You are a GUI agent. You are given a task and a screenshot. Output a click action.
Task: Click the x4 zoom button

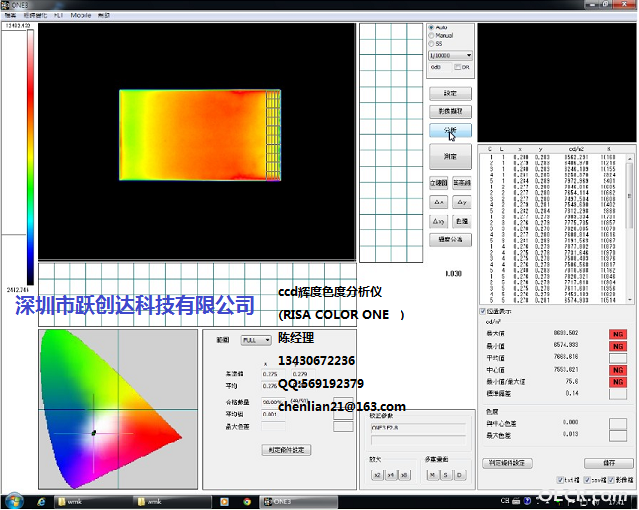(x=391, y=475)
